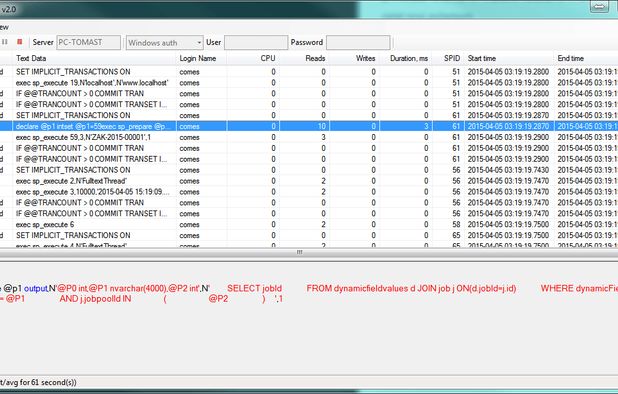Select SET IMPLICIT_TRANSACTIONS ON row with SPID 65
The image size is (618, 394).
click(309, 236)
